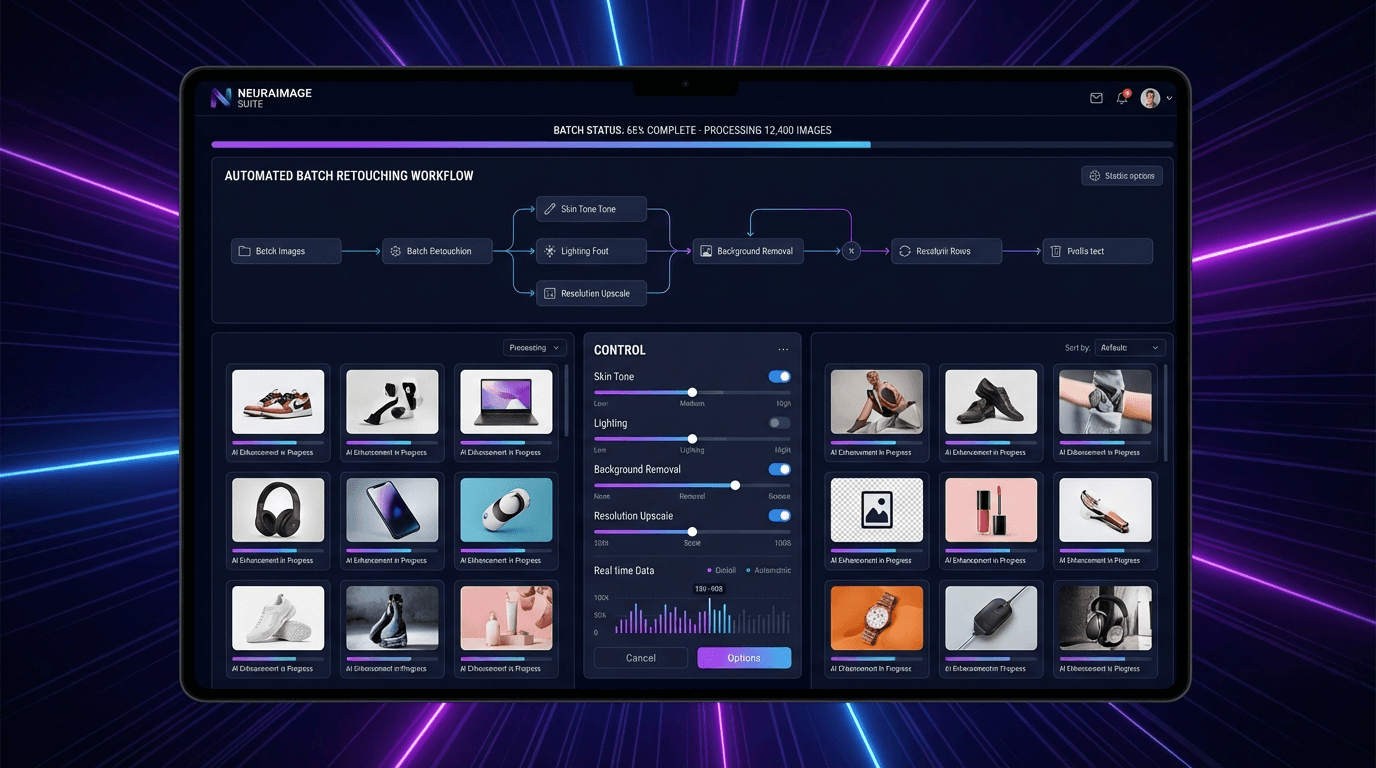Disable the Skin Tone toggle

click(x=779, y=377)
